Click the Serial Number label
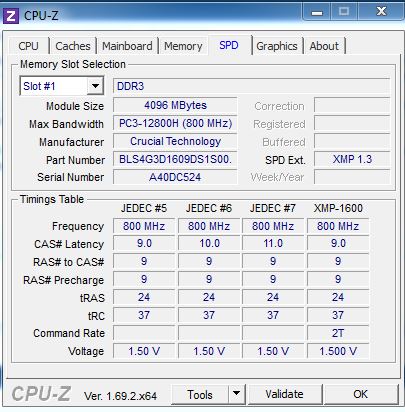 pos(71,177)
